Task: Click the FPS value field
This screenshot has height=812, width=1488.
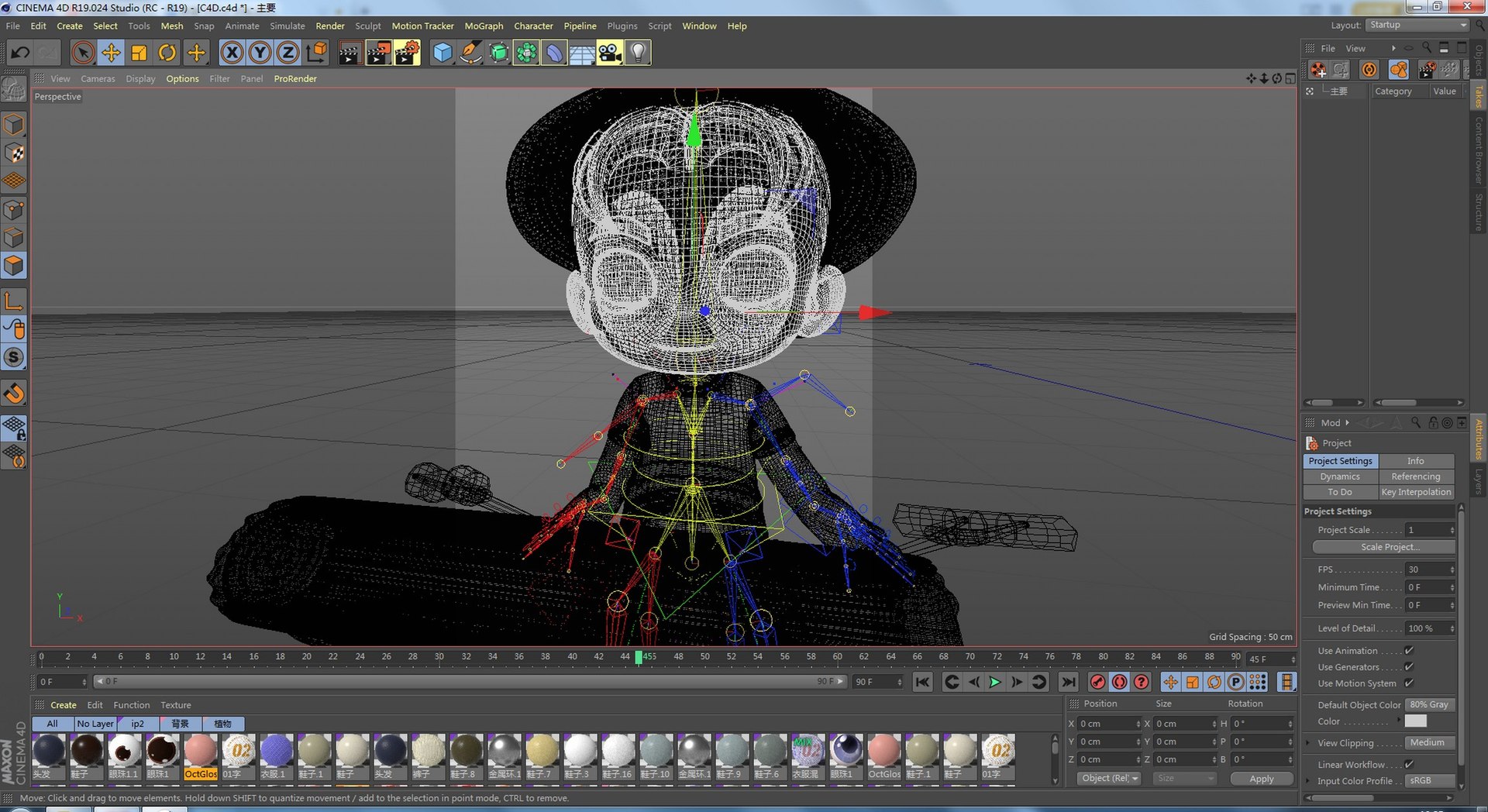Action: 1431,569
